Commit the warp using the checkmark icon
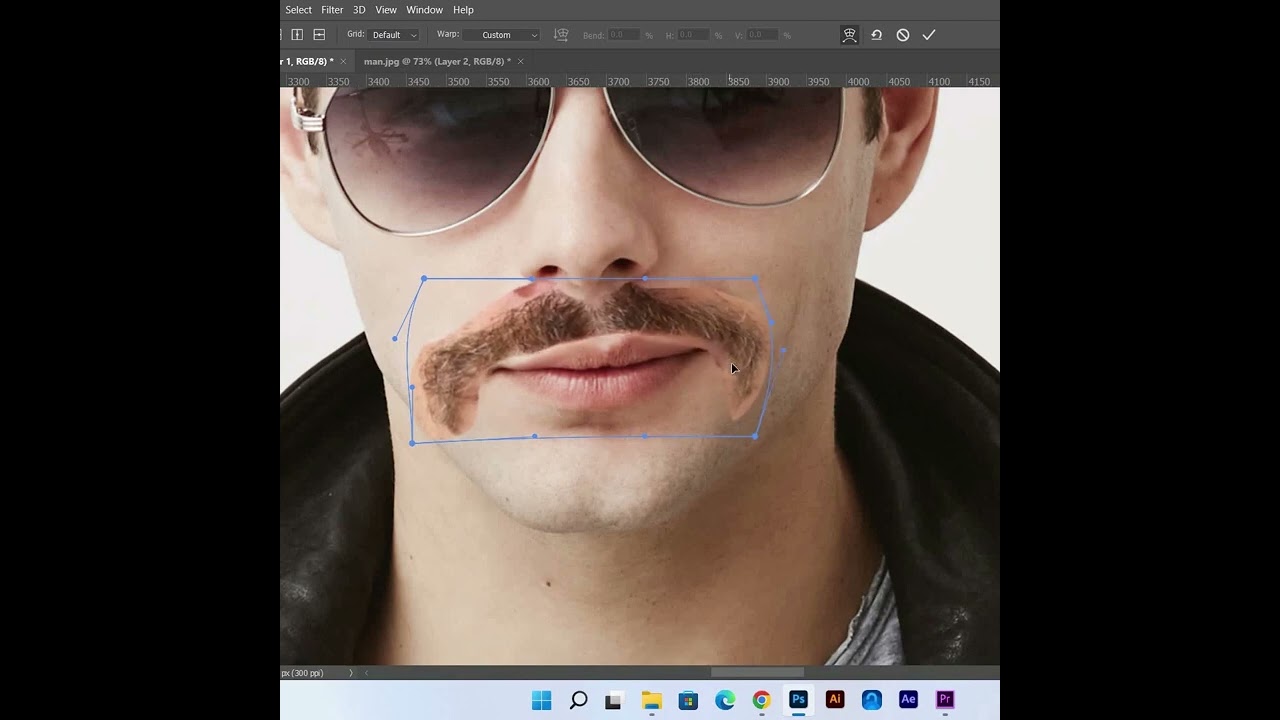Screen dimensions: 1280x720 click(929, 35)
